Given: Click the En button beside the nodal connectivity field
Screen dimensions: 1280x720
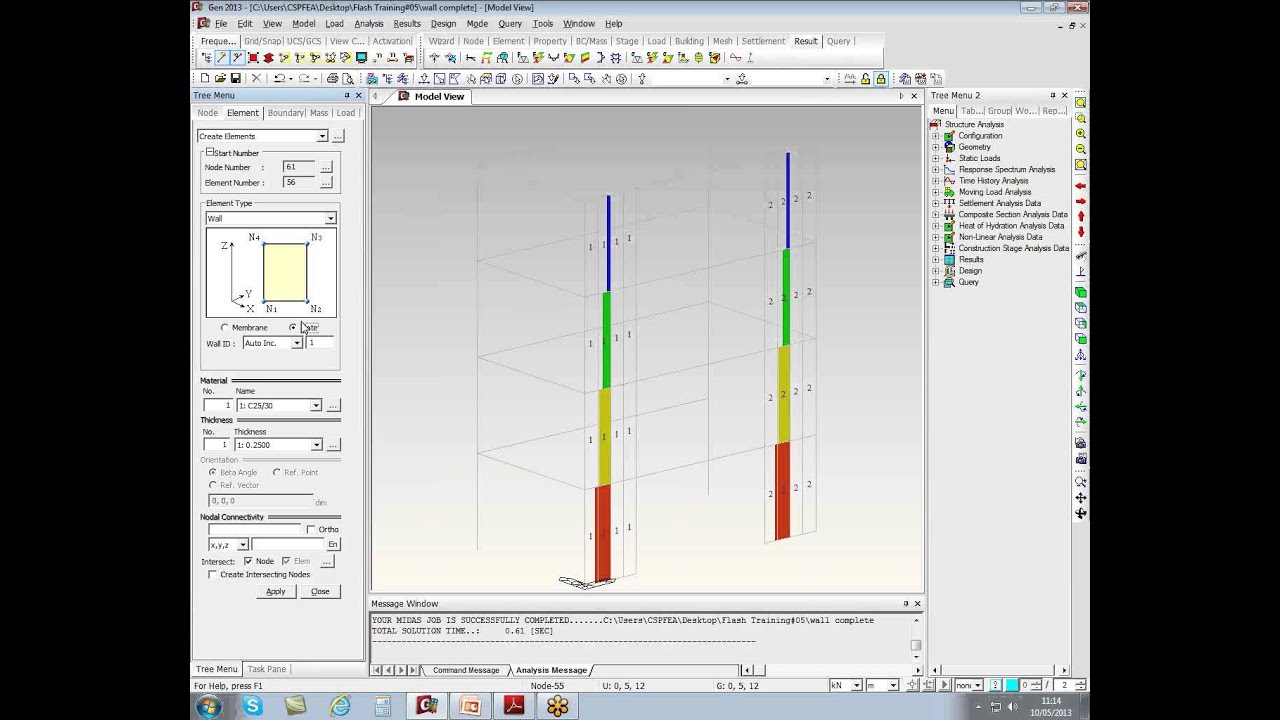Looking at the screenshot, I should pos(333,545).
